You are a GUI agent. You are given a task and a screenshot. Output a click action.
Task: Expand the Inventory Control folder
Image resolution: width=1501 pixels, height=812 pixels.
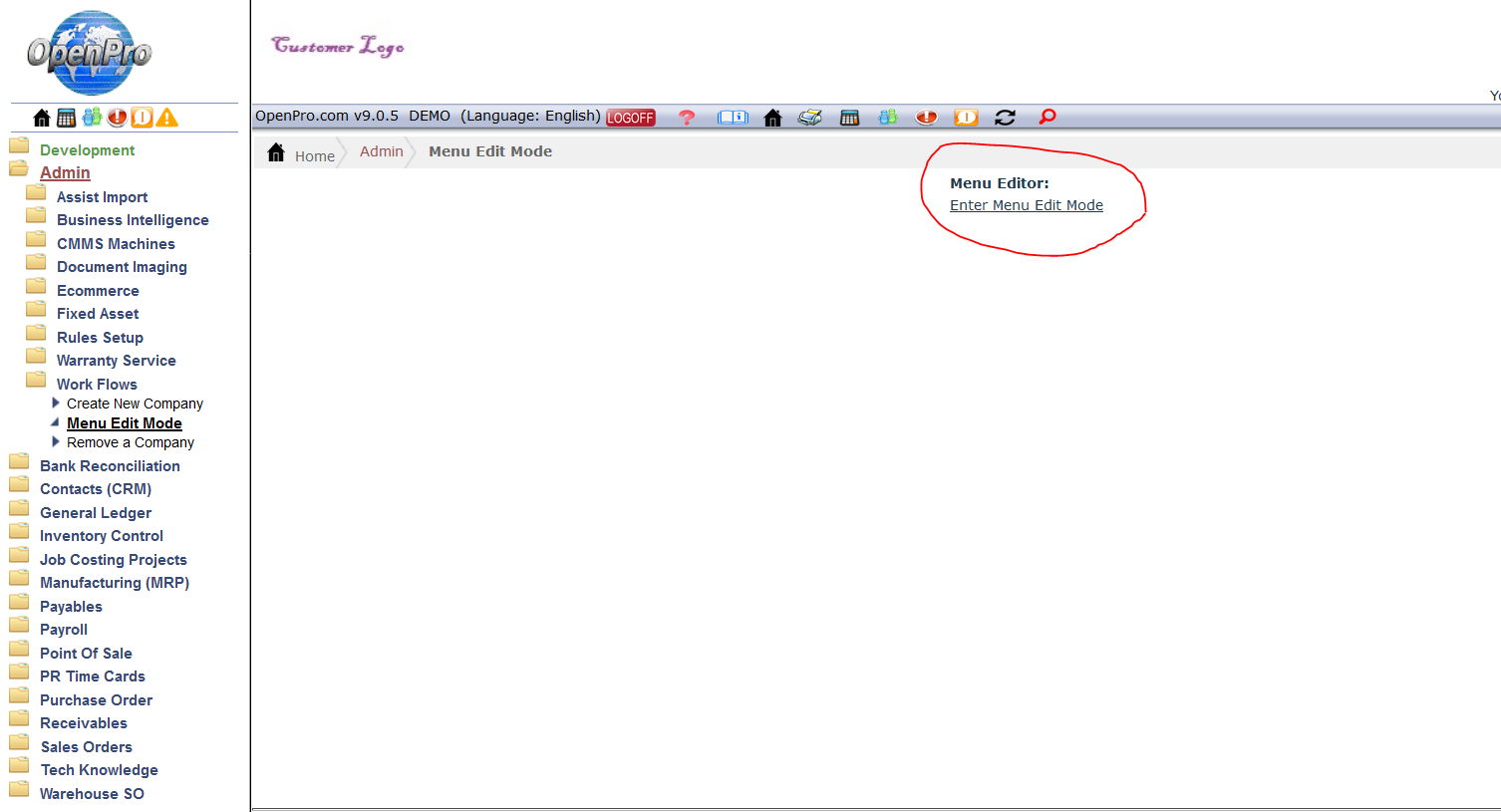click(101, 536)
